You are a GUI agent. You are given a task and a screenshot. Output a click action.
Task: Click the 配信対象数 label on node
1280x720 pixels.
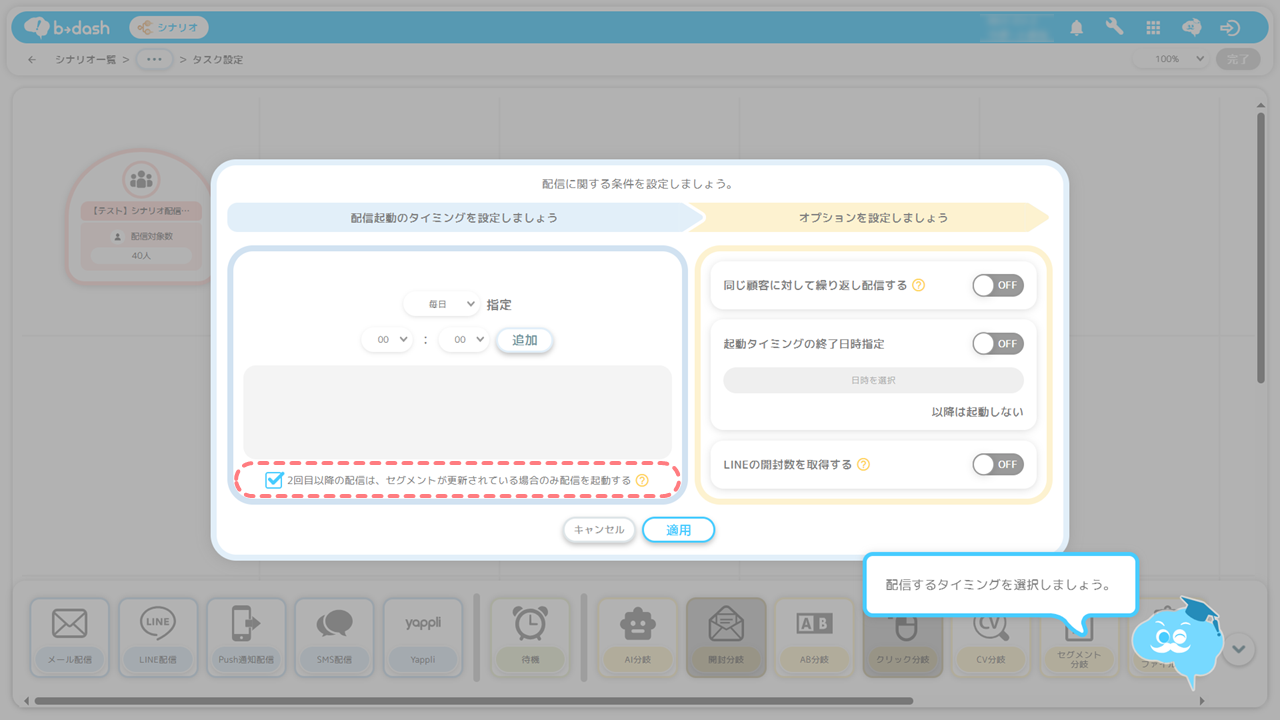point(150,236)
